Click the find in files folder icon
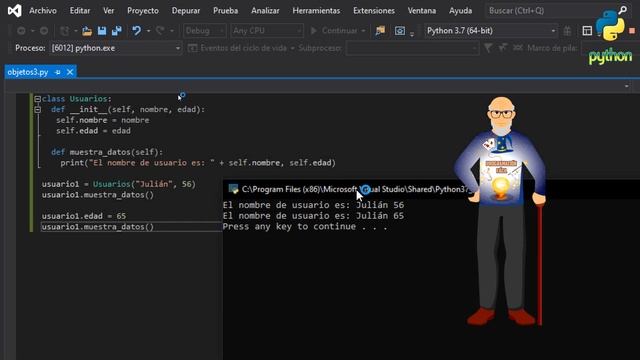Screen dimensions: 640x360 pyautogui.click(x=380, y=31)
